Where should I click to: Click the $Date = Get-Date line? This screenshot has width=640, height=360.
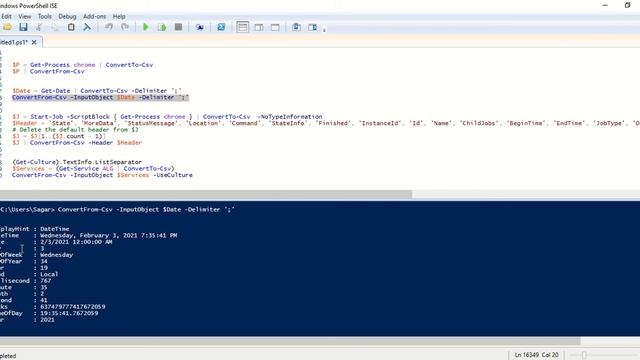point(97,91)
